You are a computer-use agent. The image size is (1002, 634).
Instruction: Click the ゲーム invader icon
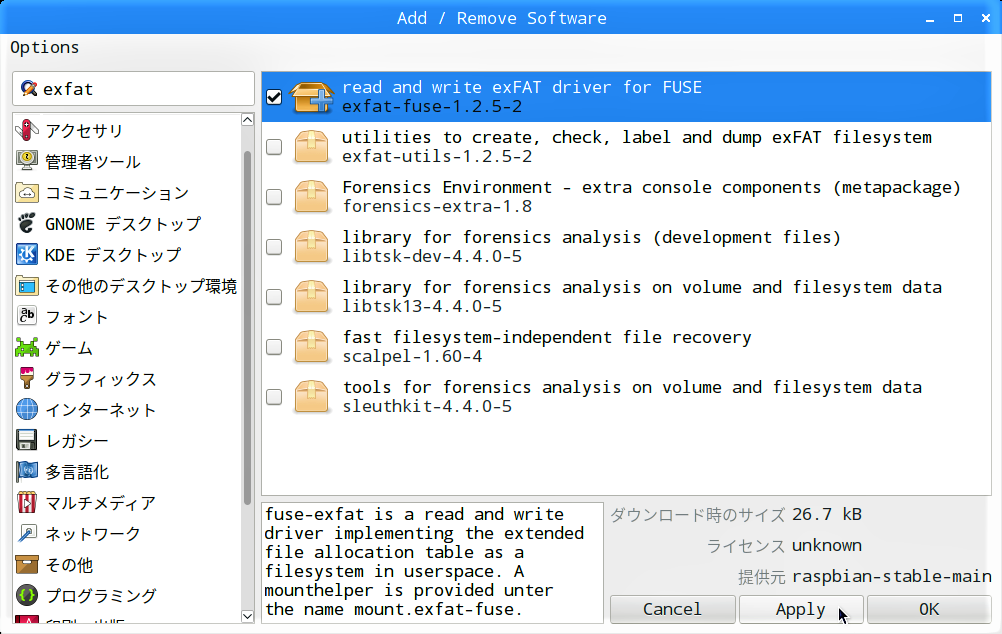pyautogui.click(x=27, y=348)
